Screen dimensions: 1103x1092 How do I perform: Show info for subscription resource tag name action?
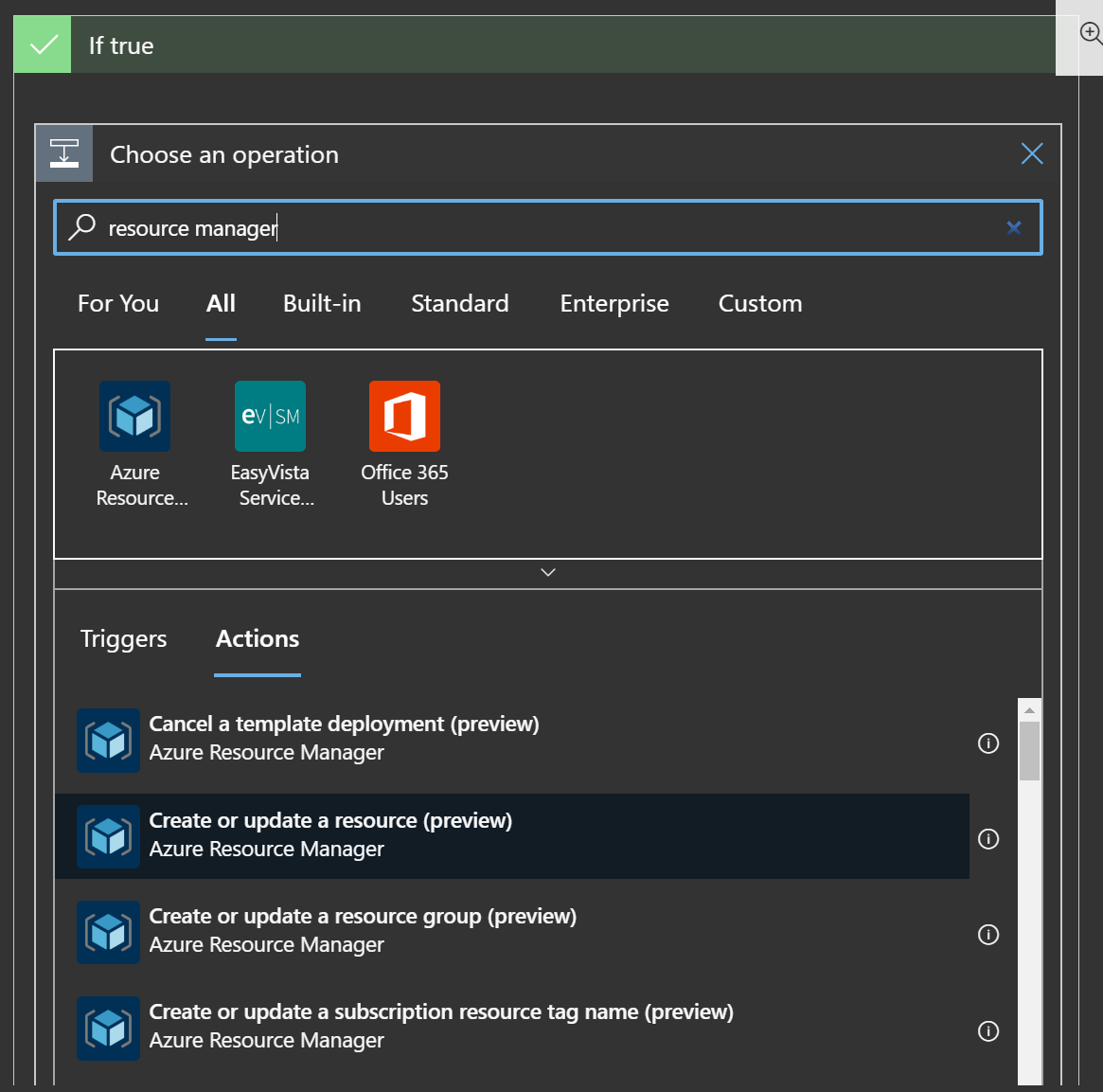[987, 1031]
